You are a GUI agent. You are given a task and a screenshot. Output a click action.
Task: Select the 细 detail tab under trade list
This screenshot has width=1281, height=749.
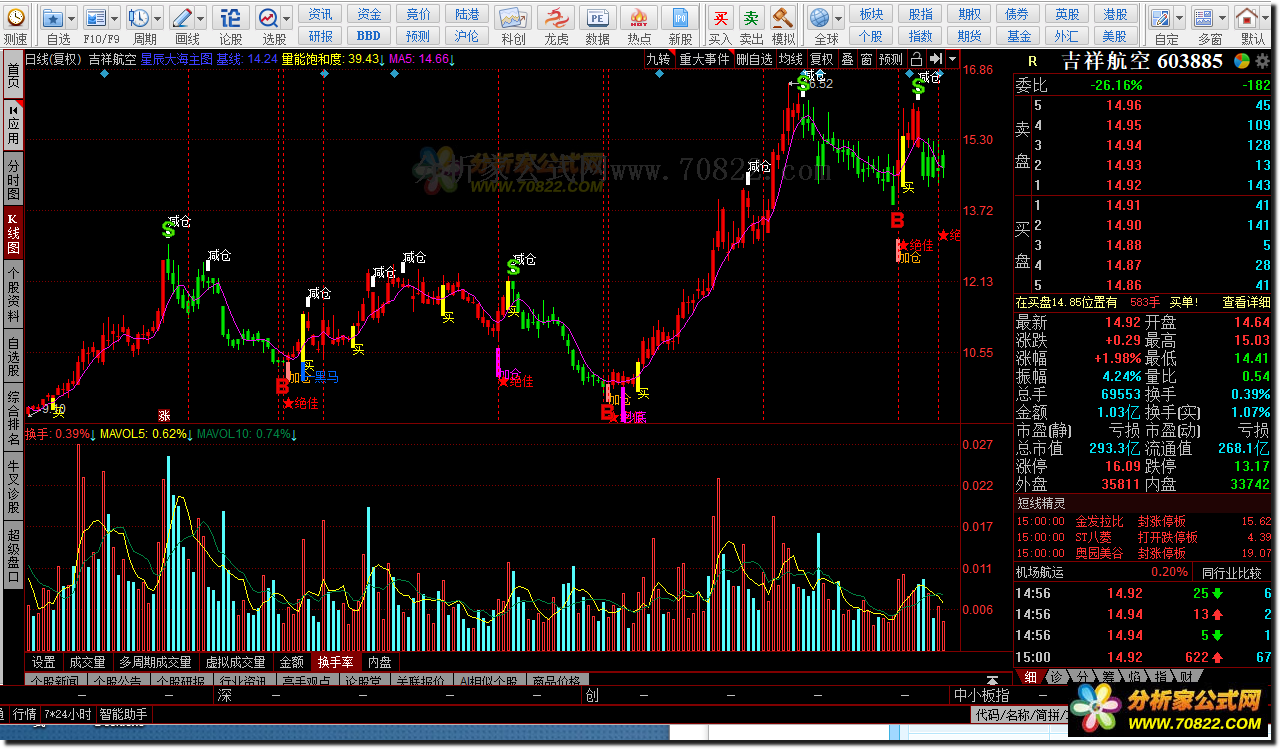(1030, 677)
